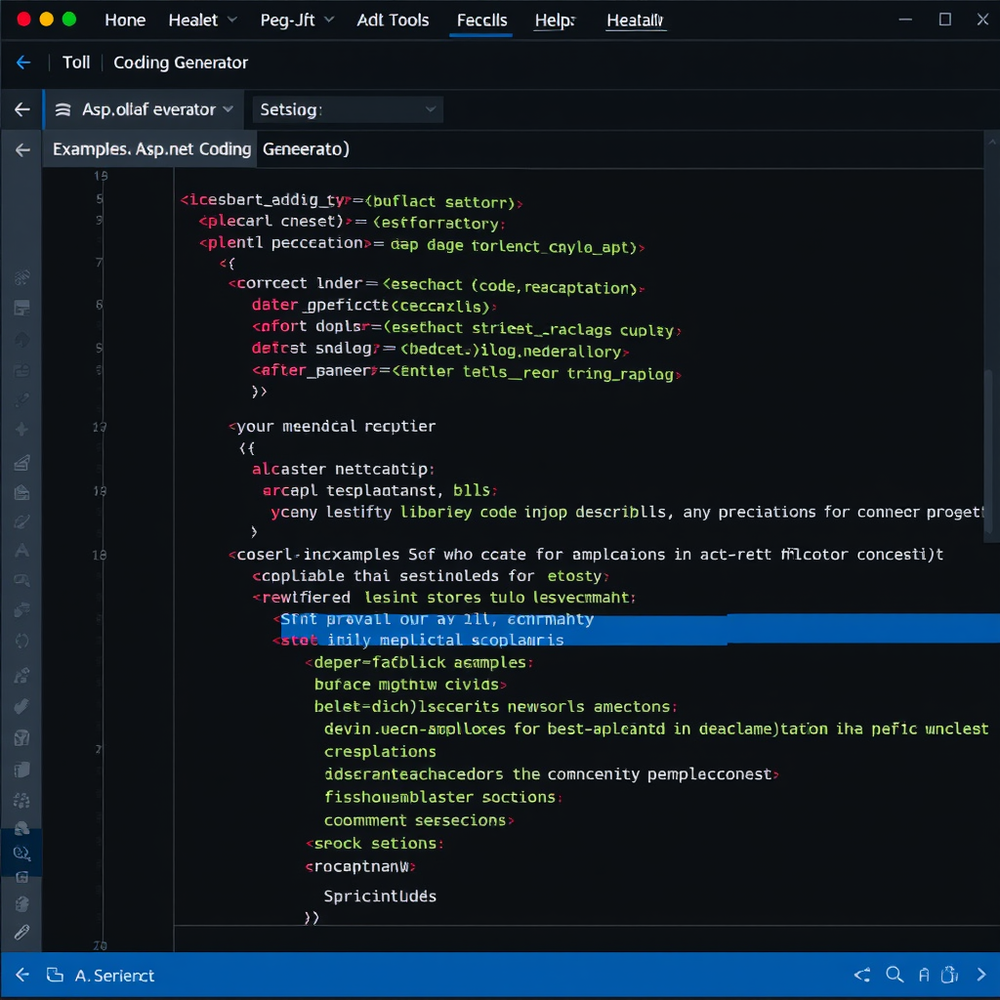This screenshot has width=1000, height=1000.
Task: Click the Heatally link in the menu bar
Action: [x=635, y=21]
